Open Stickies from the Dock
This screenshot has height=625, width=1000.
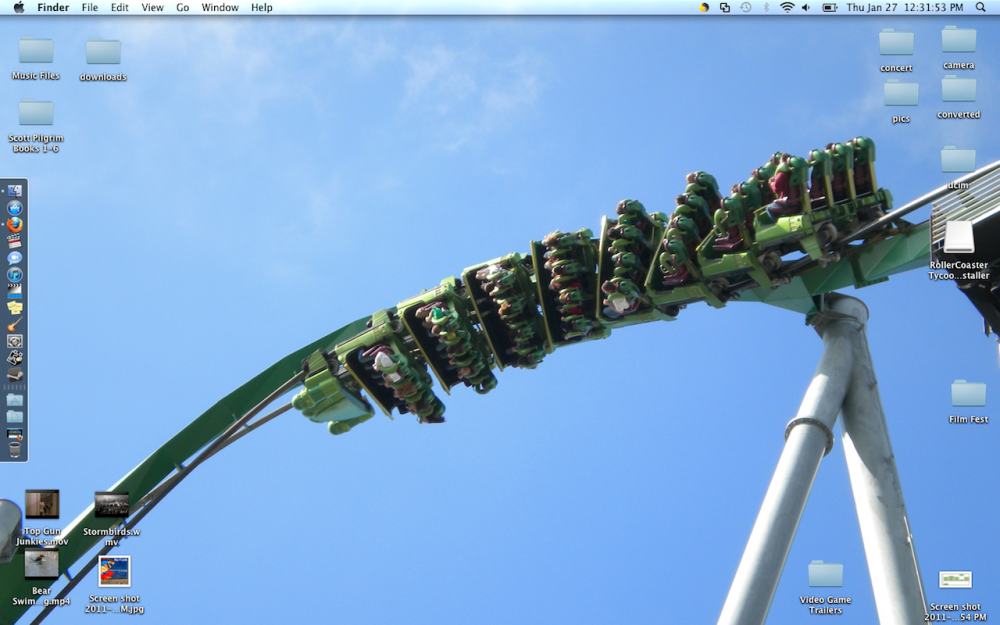(x=14, y=307)
